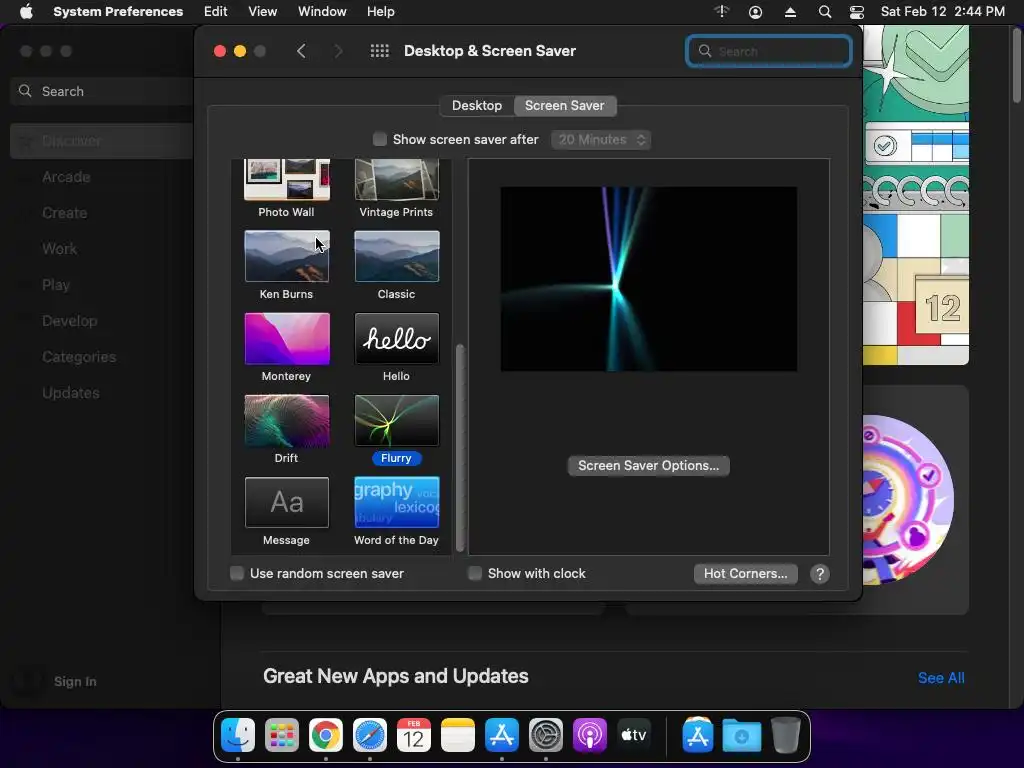Launch Safari from the Dock

[370, 735]
